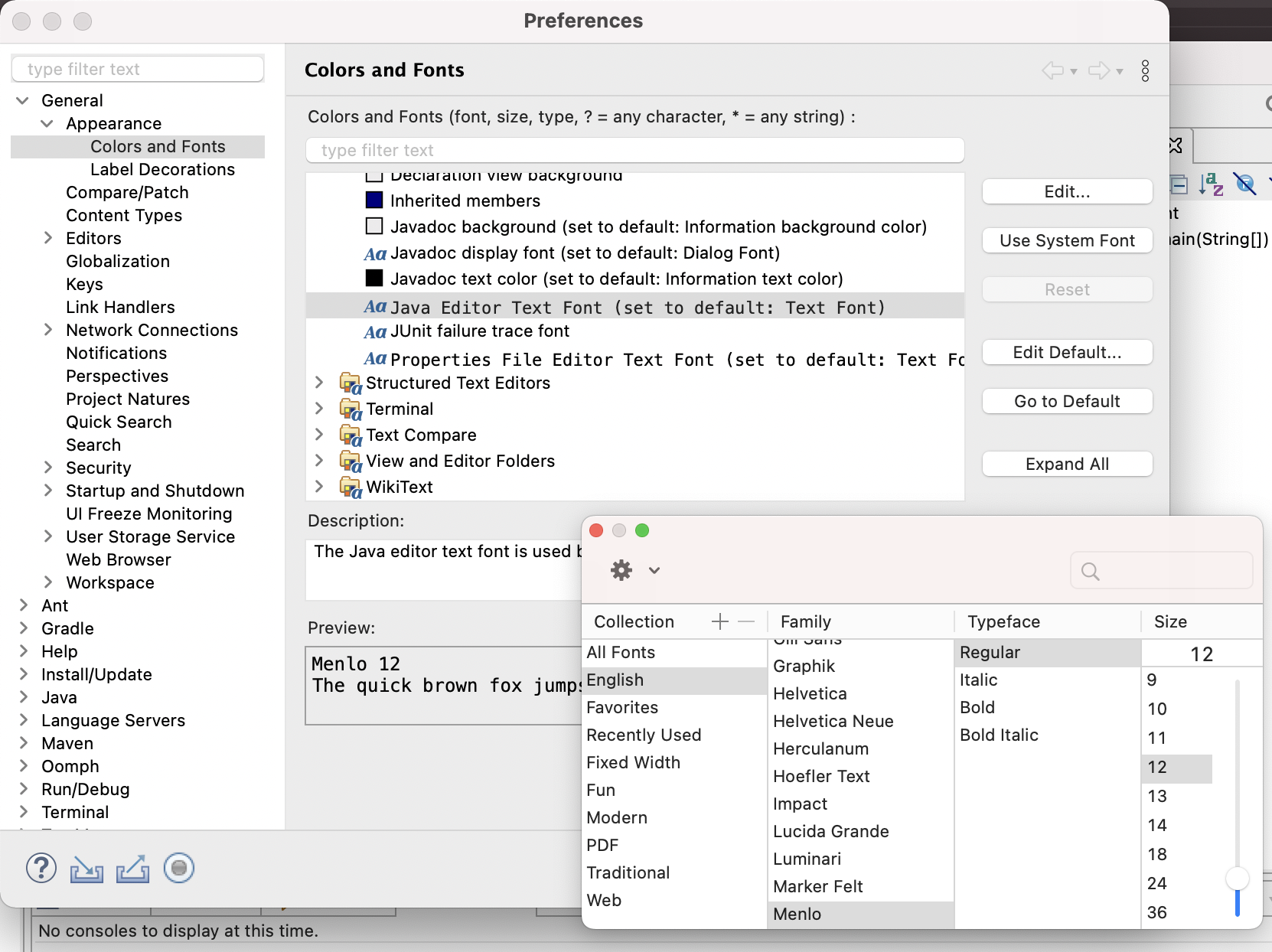Screen dimensions: 1272x952
Task: Select the Fixed Width font collection
Action: 634,762
